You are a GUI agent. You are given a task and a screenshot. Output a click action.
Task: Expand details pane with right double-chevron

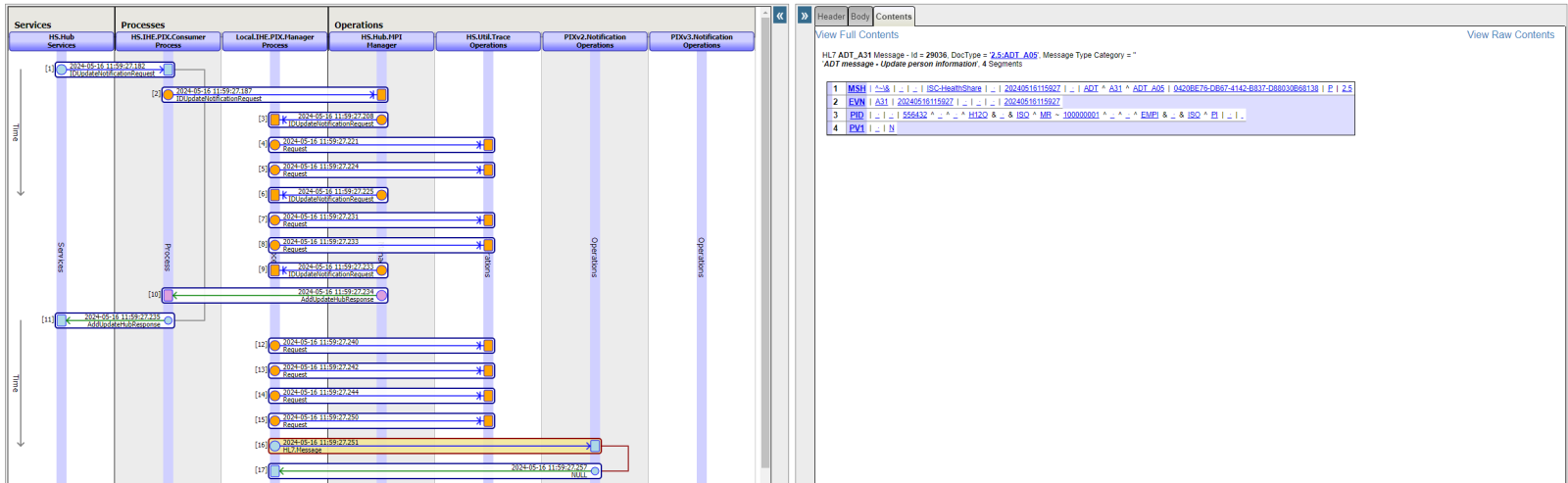click(805, 16)
